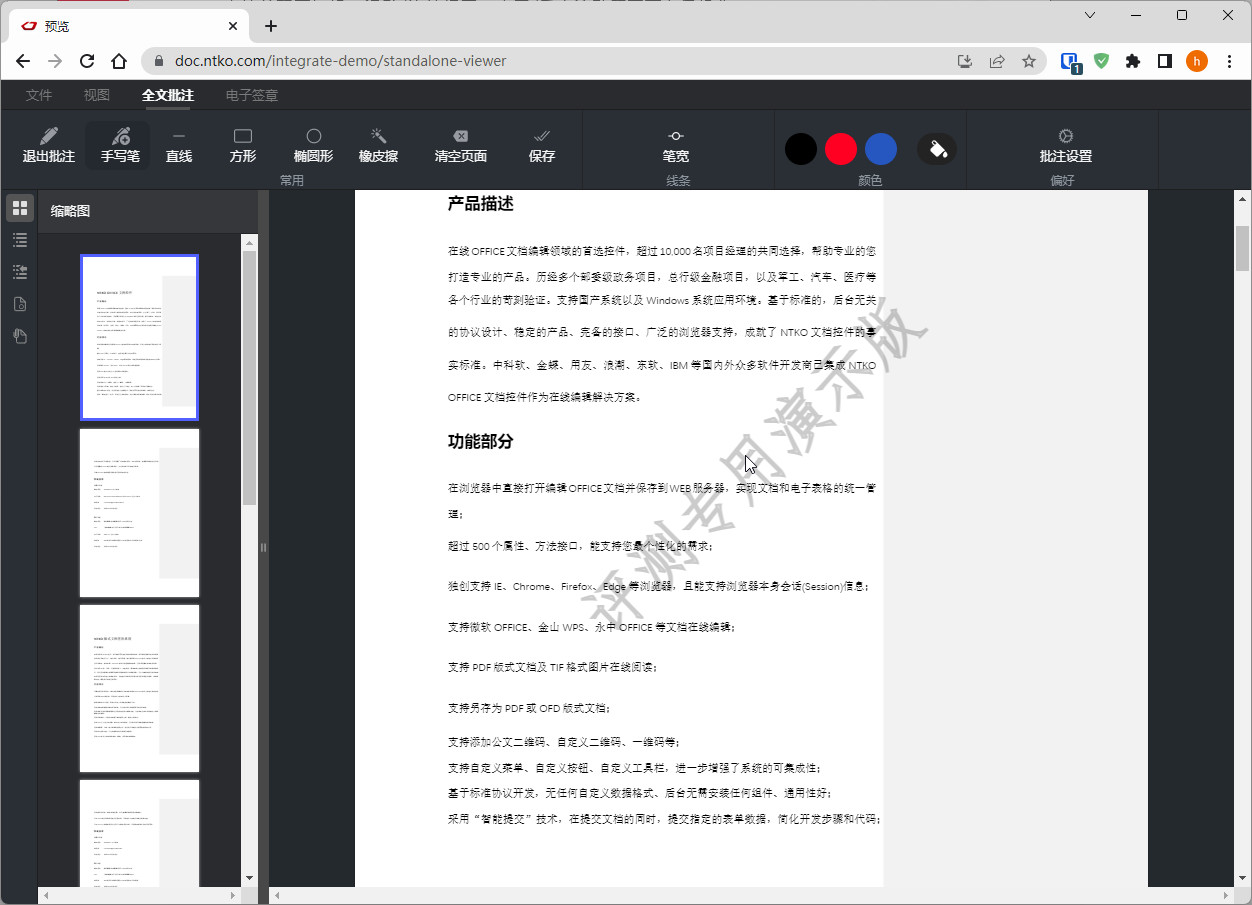
Task: Toggle the browser side panel icon
Action: (1165, 61)
